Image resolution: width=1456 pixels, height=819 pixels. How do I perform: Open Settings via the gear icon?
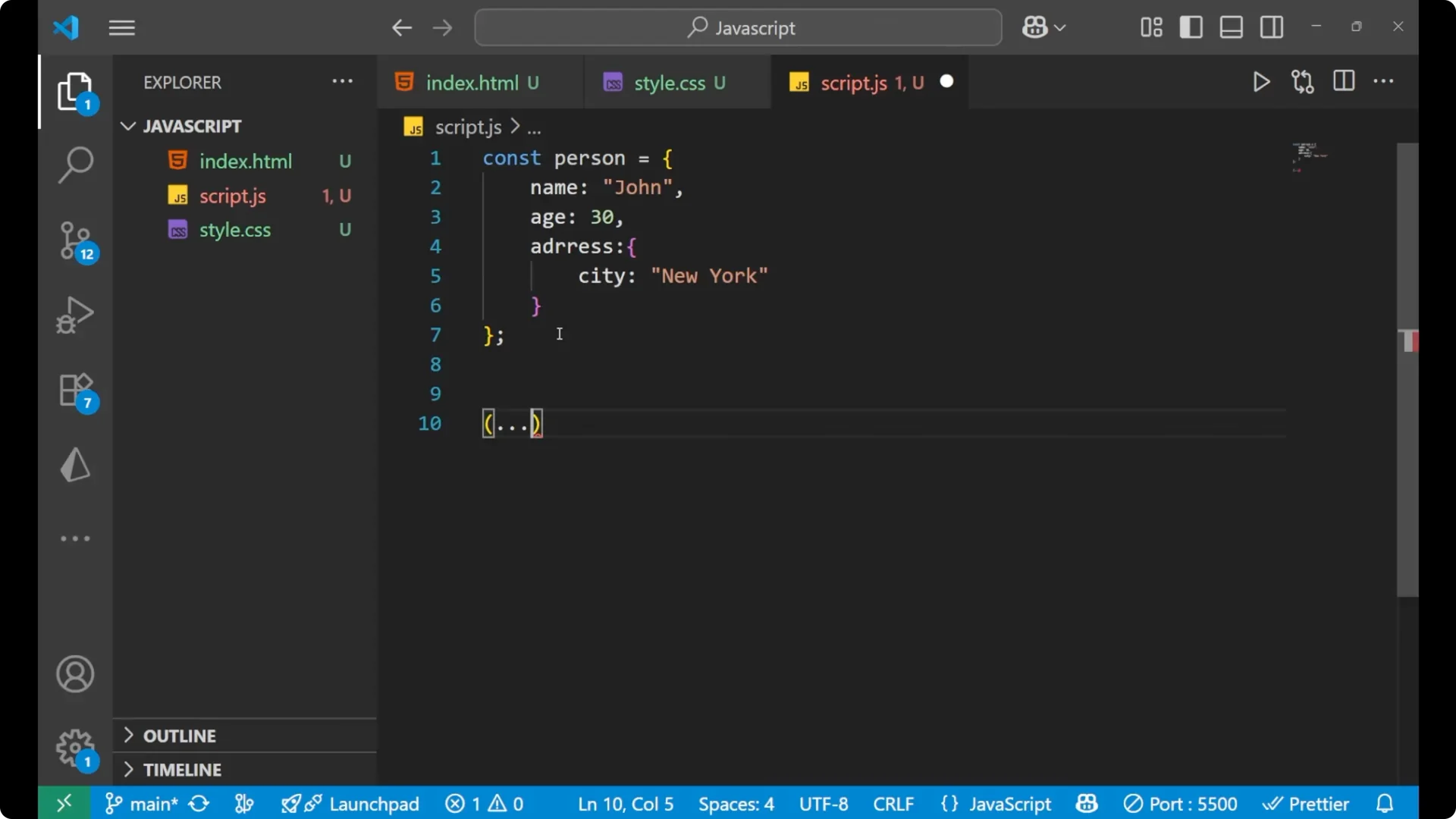point(75,748)
